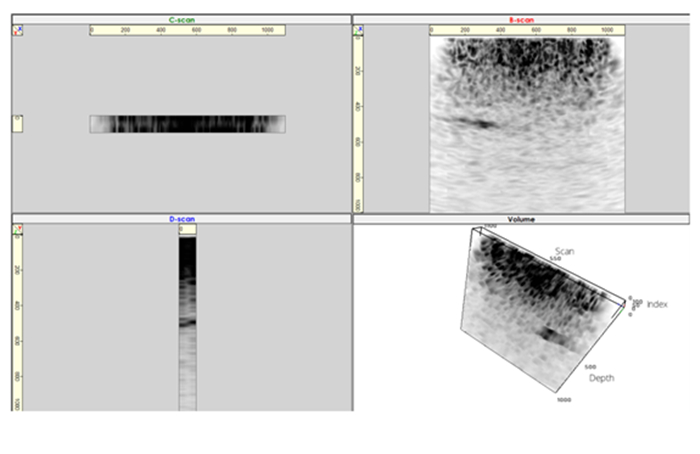Activate the Volume panel title bar
The height and width of the screenshot is (454, 700).
tap(520, 218)
